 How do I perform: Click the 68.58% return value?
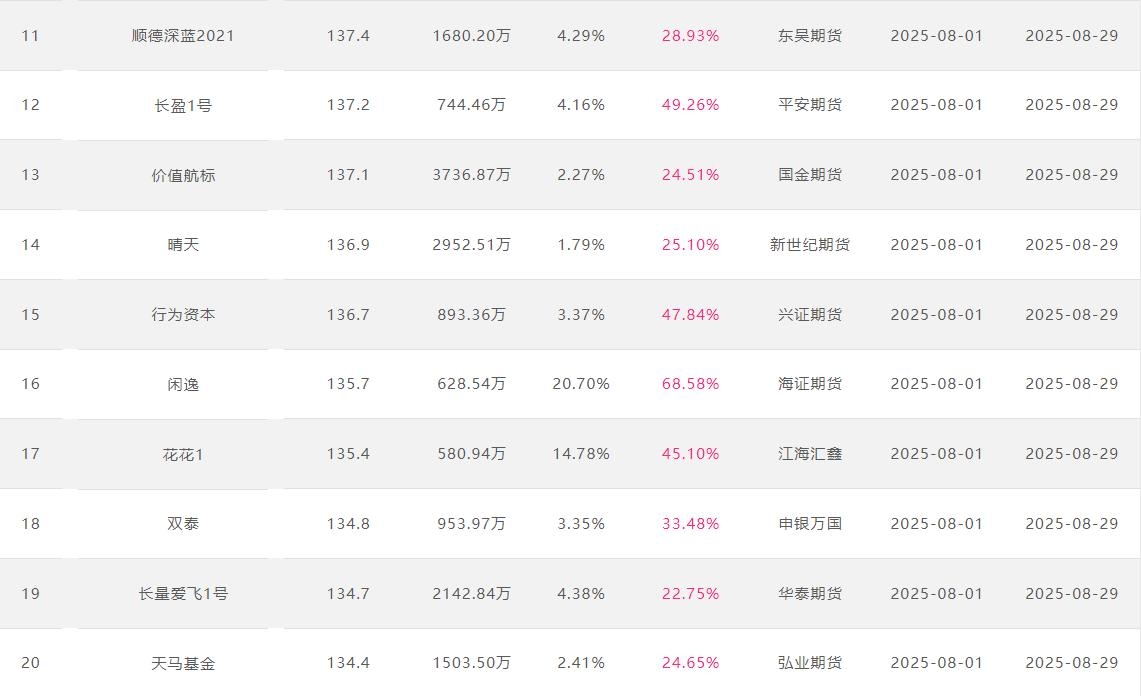[690, 384]
